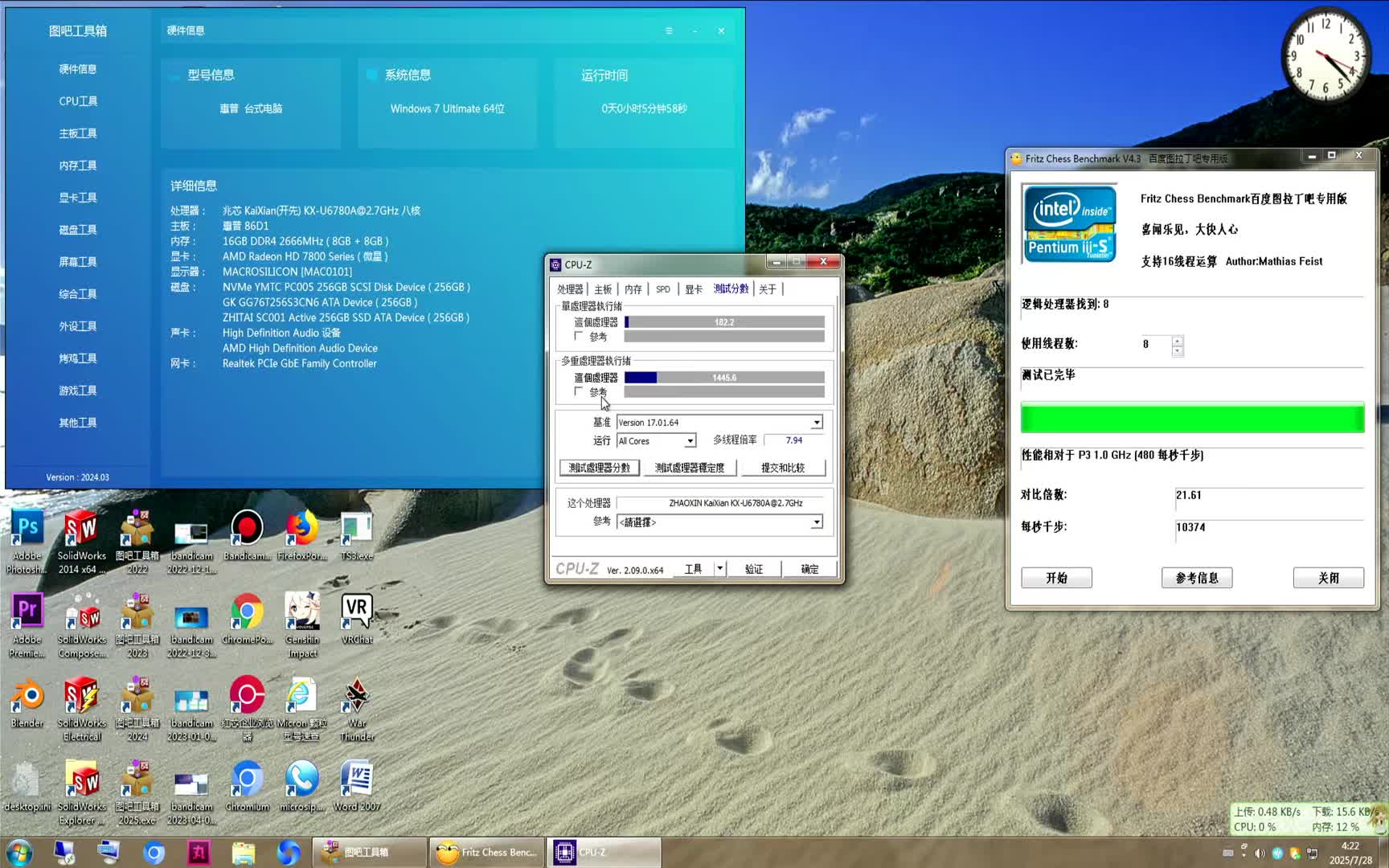Screen dimensions: 1389x868
Task: Open the All Cores run dropdown
Action: pyautogui.click(x=690, y=441)
